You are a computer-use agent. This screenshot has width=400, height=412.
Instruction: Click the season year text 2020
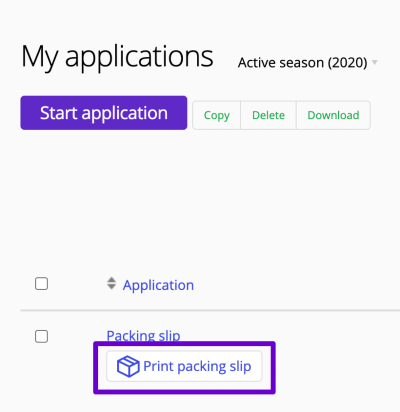pyautogui.click(x=348, y=63)
